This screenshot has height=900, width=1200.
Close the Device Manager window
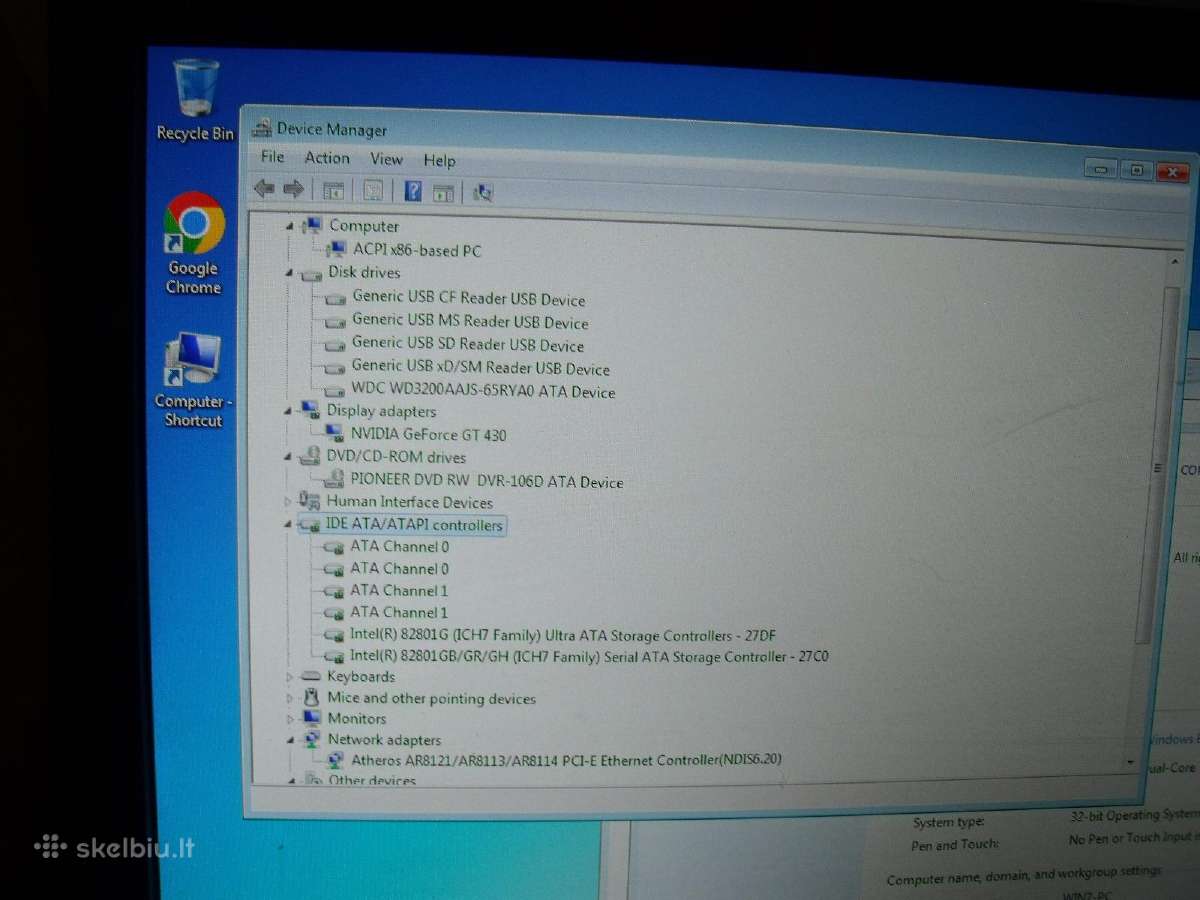1171,172
